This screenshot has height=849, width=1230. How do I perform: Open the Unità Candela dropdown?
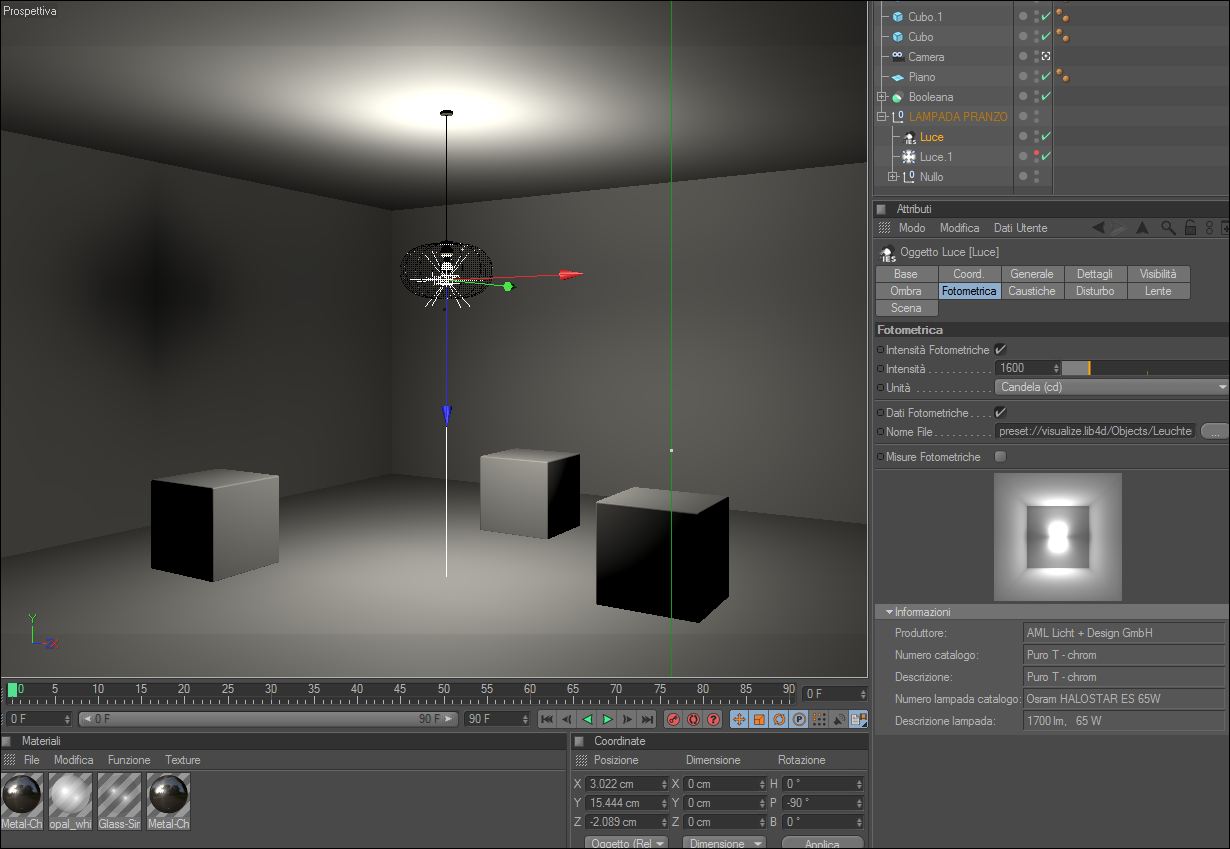(x=1112, y=387)
